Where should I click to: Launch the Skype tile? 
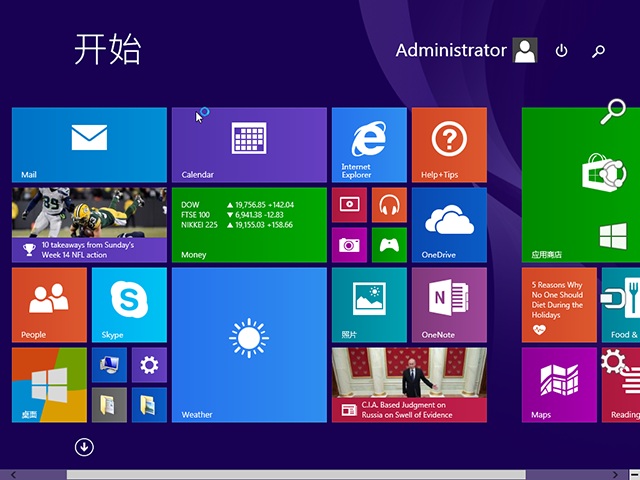click(129, 305)
